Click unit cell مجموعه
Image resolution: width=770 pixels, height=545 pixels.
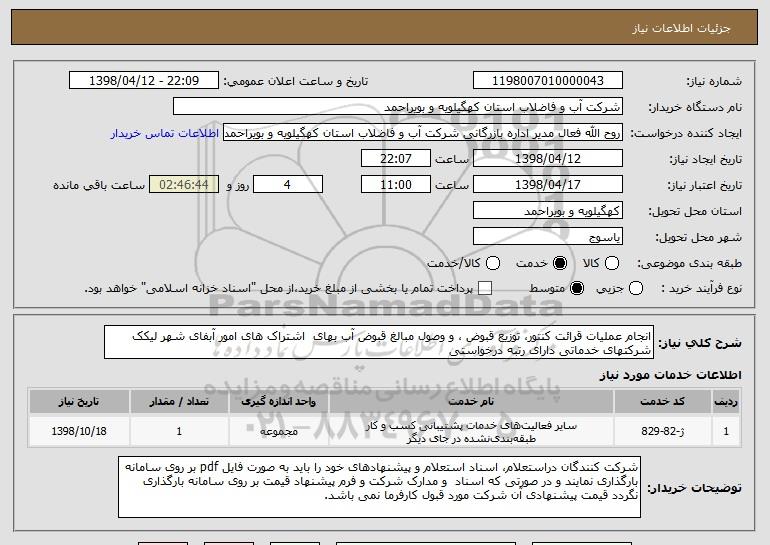pyautogui.click(x=278, y=431)
